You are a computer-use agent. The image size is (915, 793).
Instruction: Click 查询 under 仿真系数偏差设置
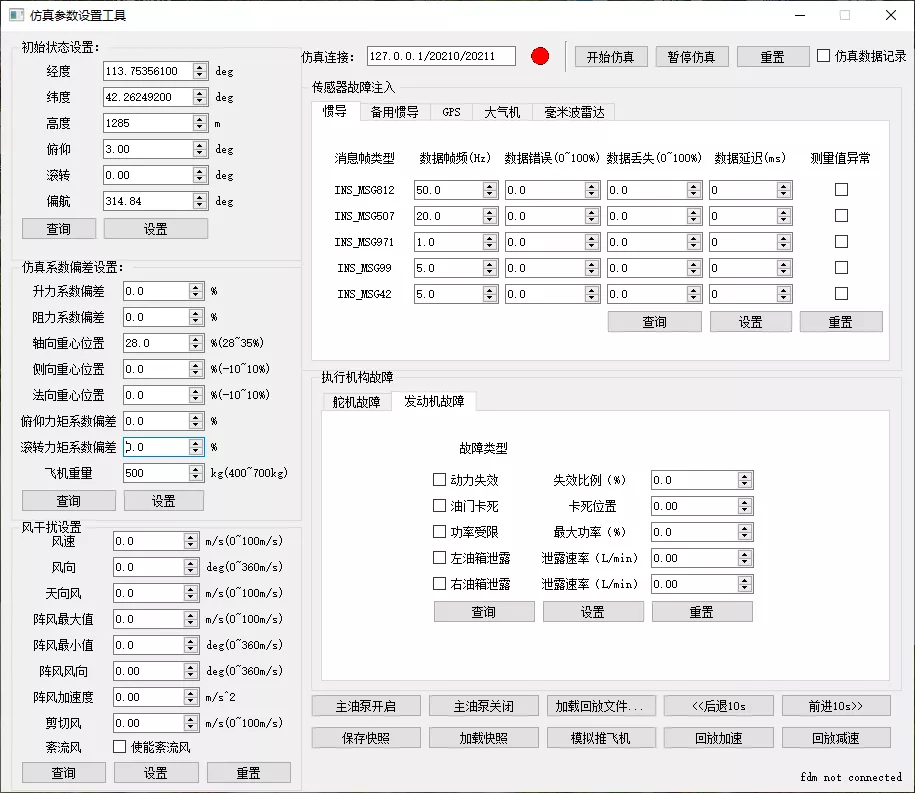[69, 501]
